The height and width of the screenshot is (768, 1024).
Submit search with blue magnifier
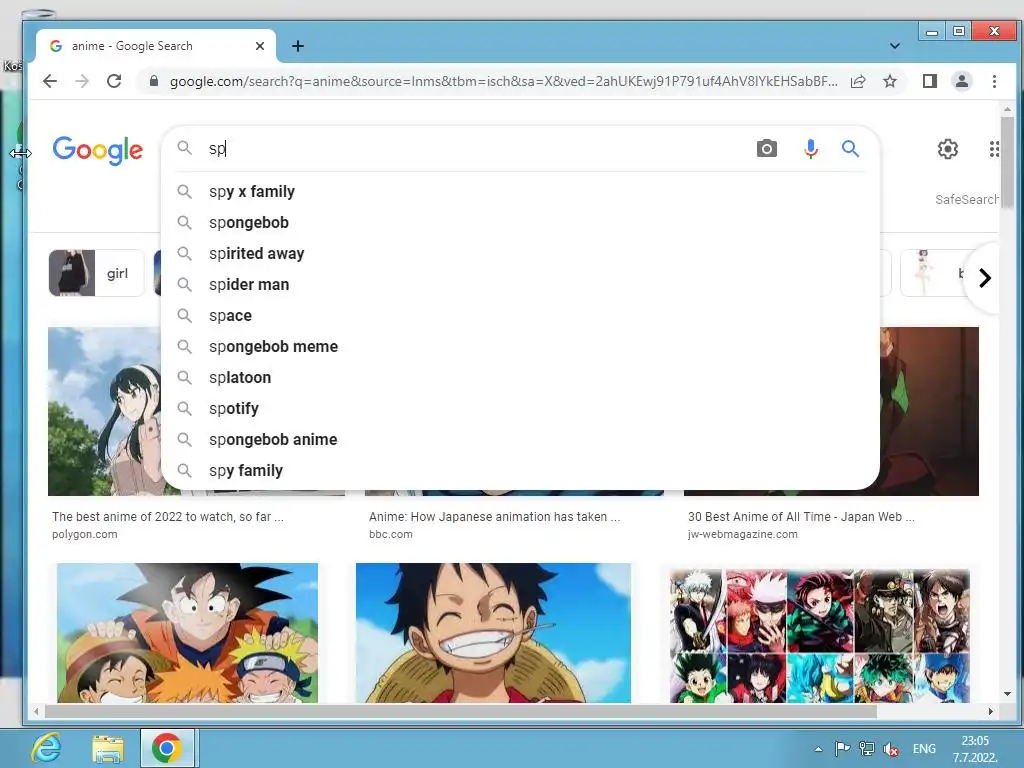850,149
